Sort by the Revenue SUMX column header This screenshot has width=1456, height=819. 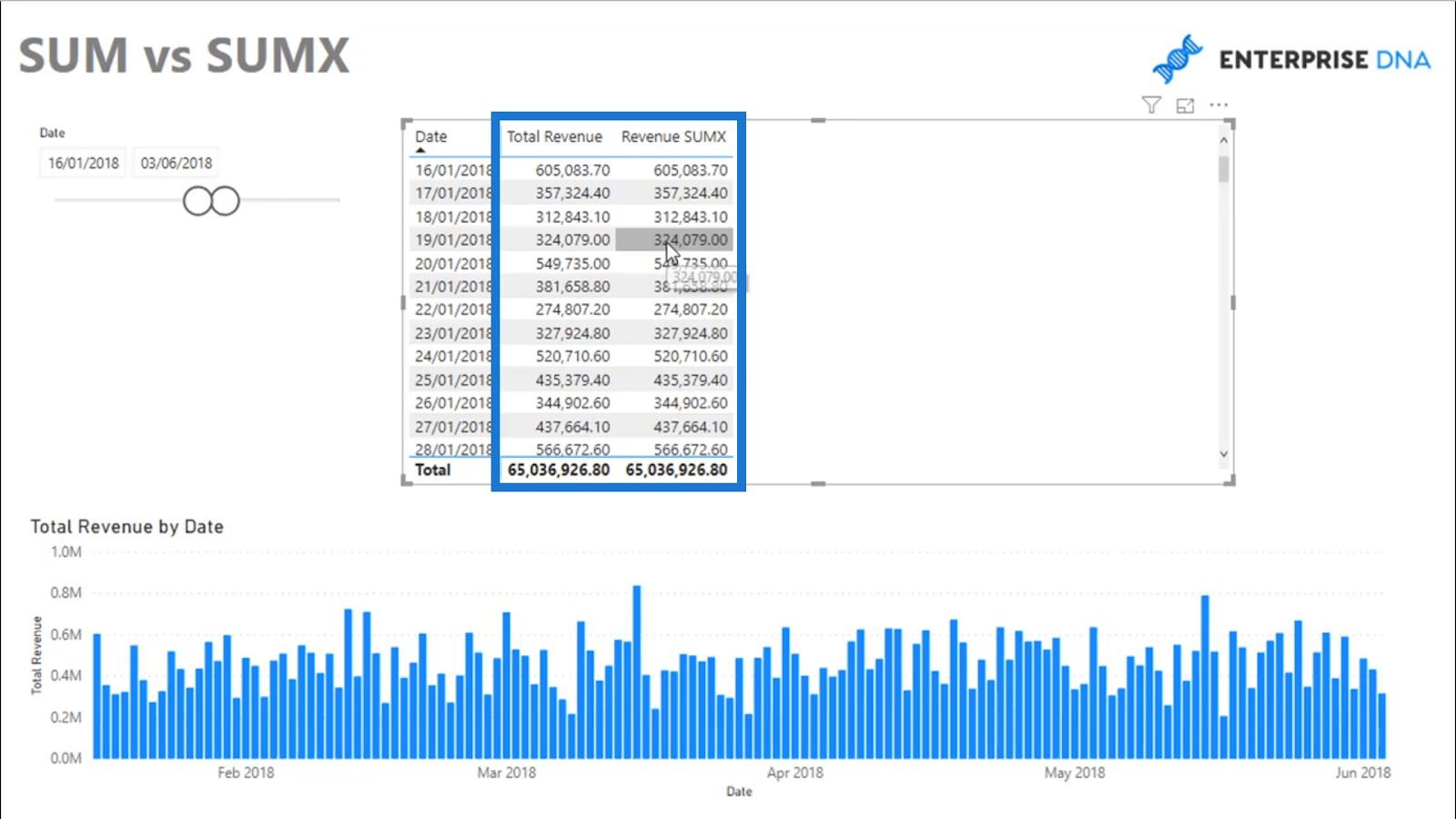[673, 136]
